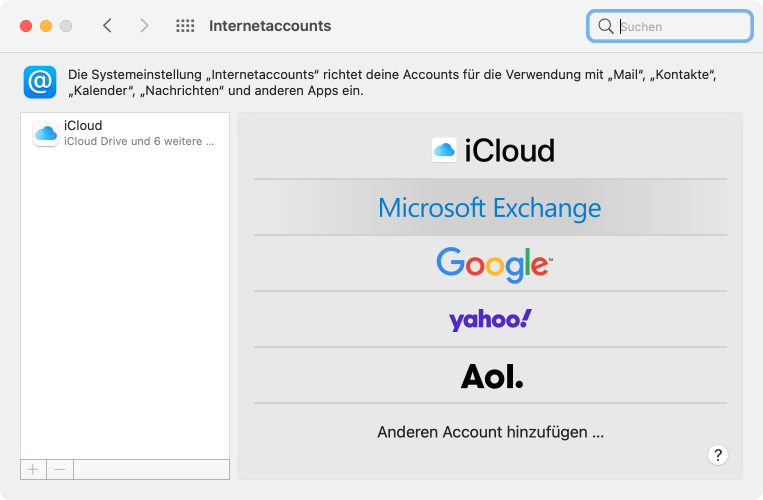Click the green zoom window button
The height and width of the screenshot is (500, 763).
pyautogui.click(x=66, y=26)
